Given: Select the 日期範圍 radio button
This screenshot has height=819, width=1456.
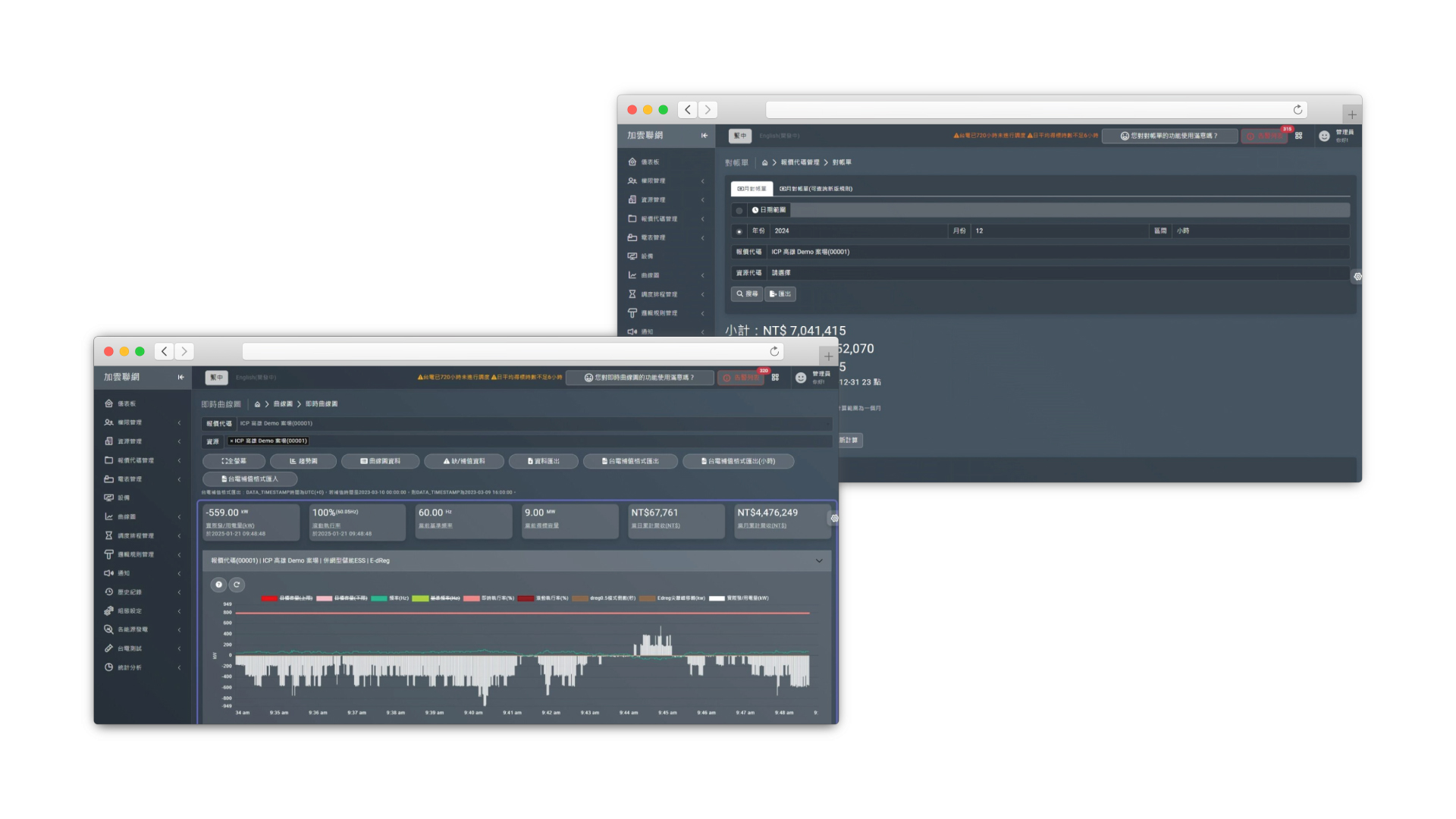Looking at the screenshot, I should coord(739,211).
